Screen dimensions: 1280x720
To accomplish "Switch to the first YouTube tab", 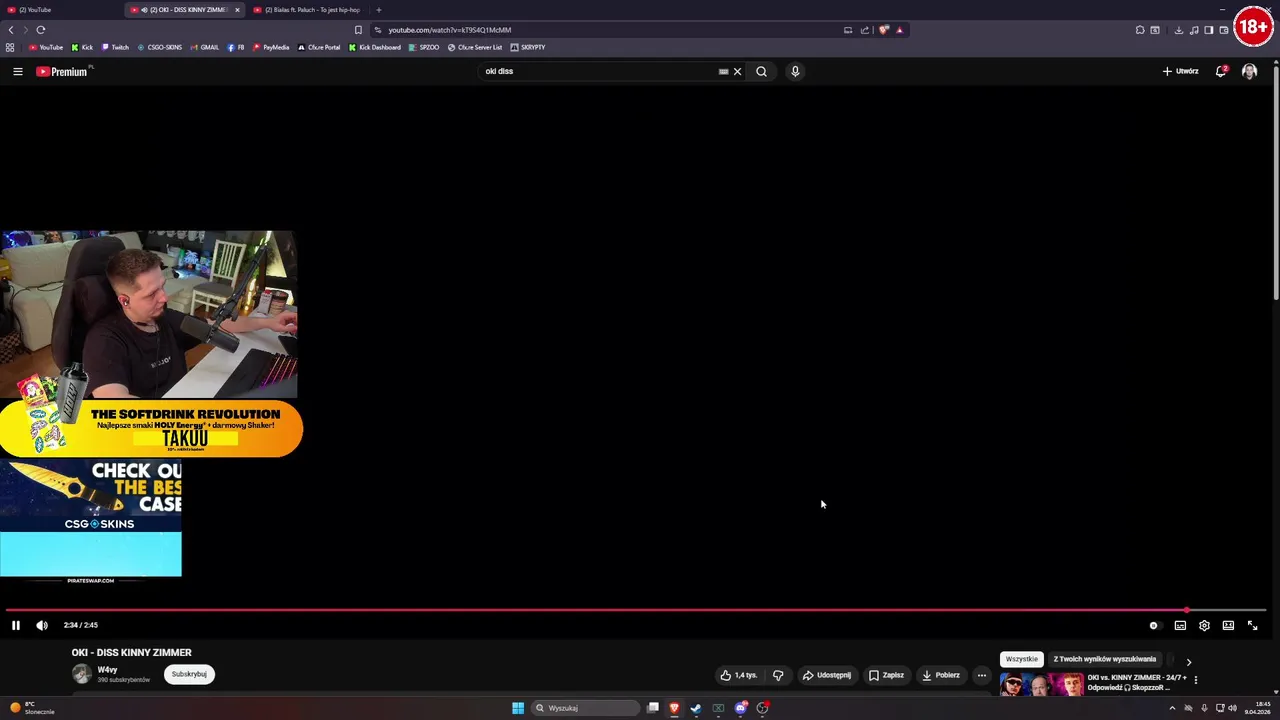I will [60, 10].
